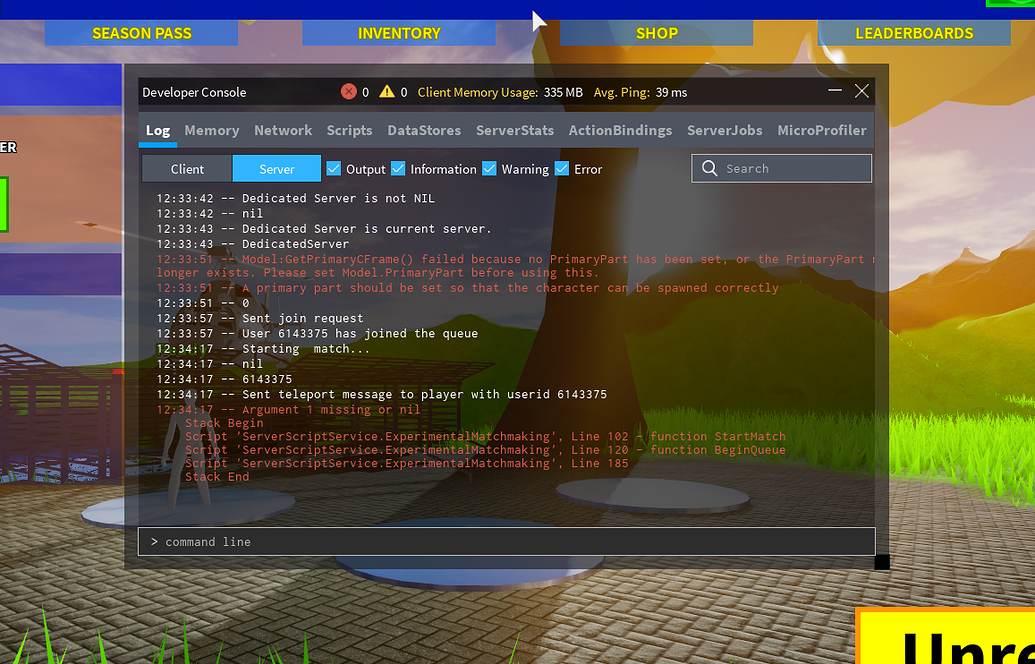
Task: Disable the Warning log filter
Action: (x=489, y=169)
